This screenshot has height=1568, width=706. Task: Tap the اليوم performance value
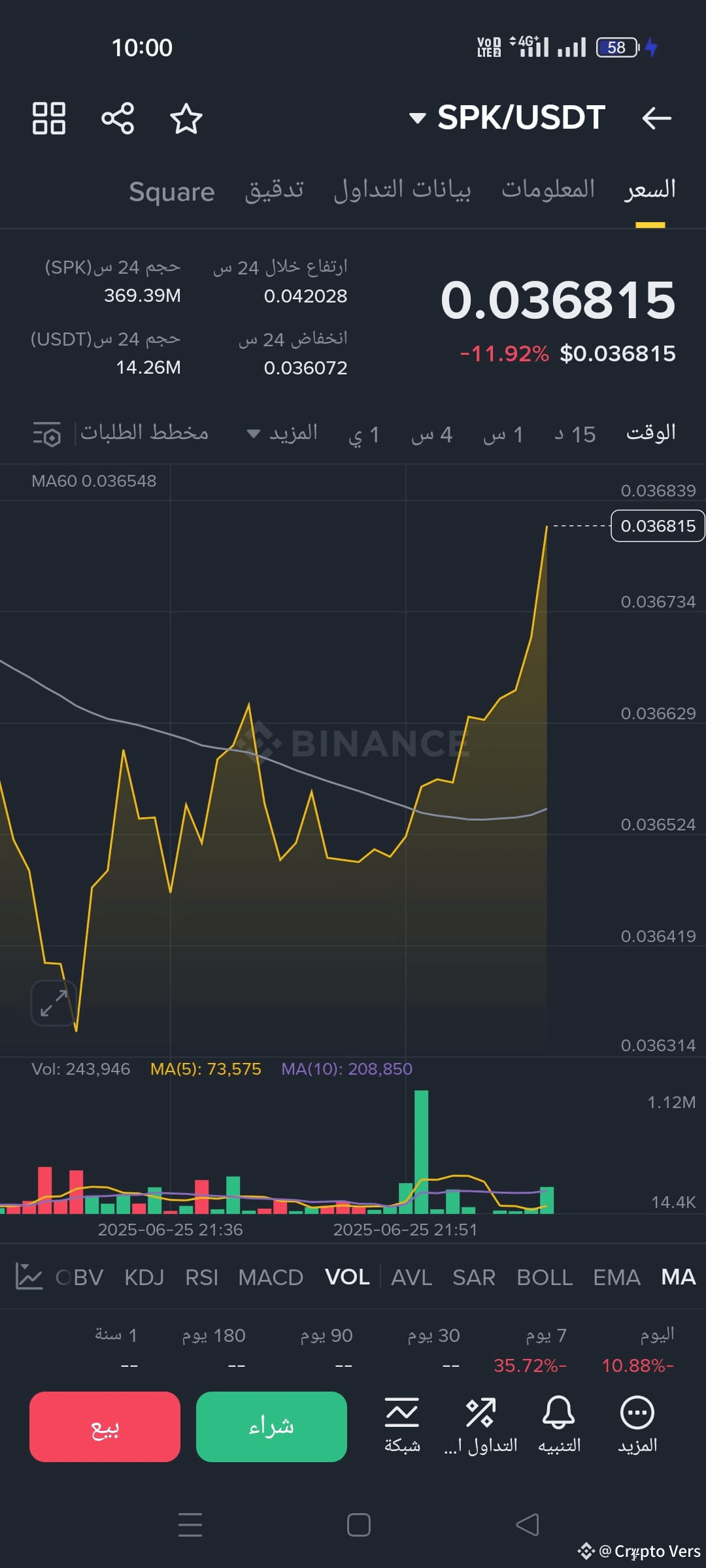tap(637, 1365)
